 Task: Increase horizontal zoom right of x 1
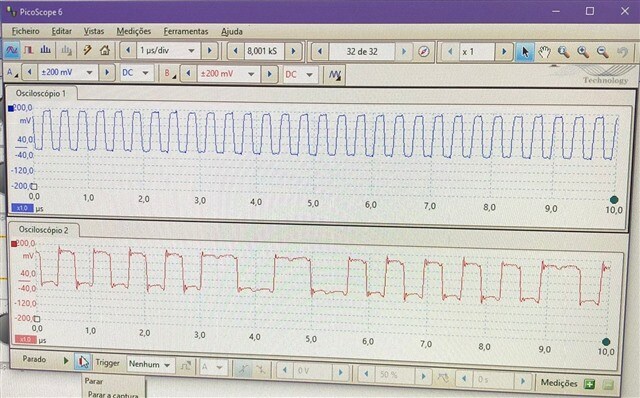(504, 52)
